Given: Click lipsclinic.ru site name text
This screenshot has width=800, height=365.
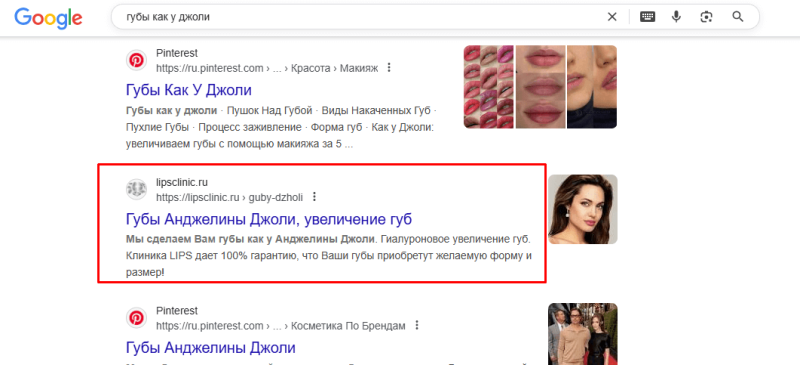Looking at the screenshot, I should click(x=182, y=183).
